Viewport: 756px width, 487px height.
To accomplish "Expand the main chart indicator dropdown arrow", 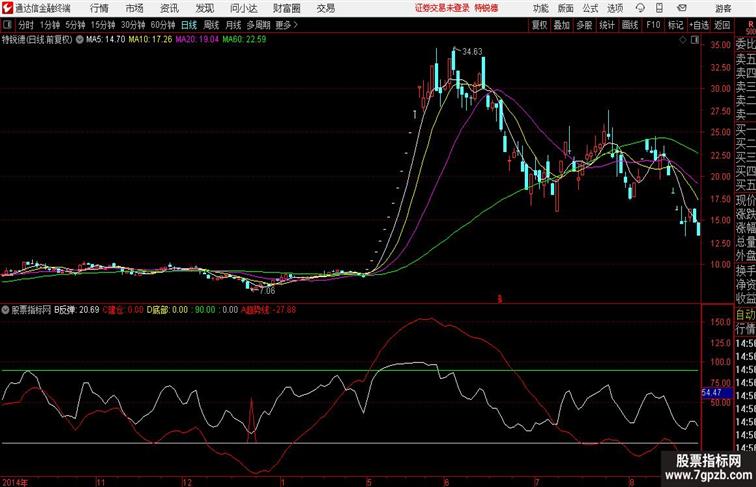I will coord(79,40).
